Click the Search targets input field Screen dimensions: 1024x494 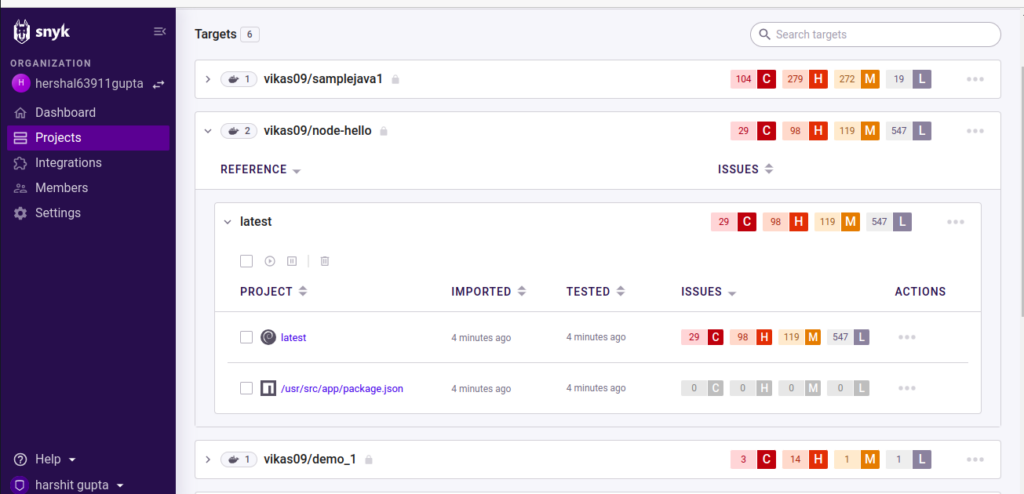(x=880, y=35)
